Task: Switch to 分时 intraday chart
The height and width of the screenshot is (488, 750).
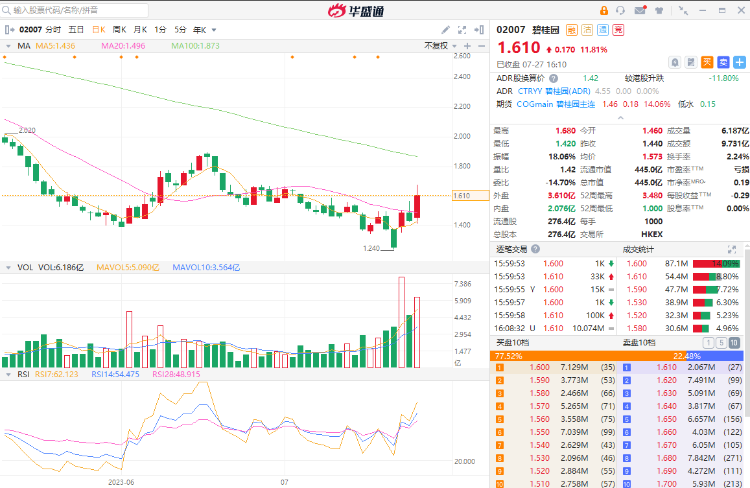Action: pyautogui.click(x=53, y=30)
